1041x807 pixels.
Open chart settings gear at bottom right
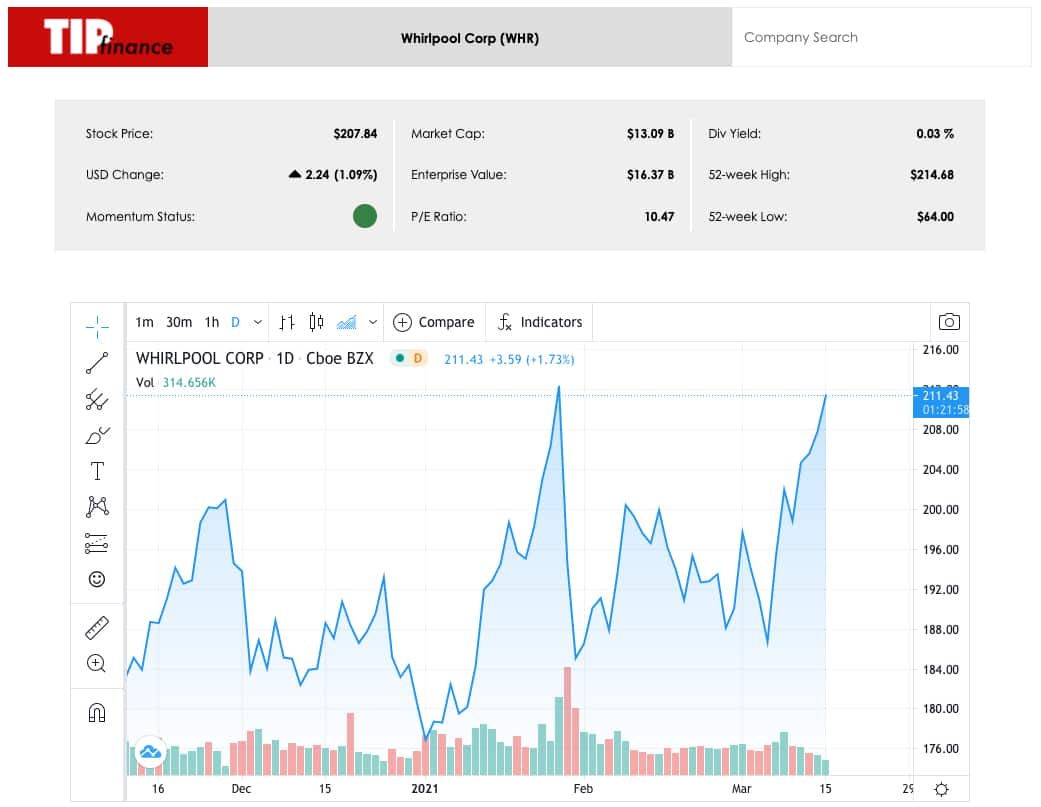coord(941,789)
